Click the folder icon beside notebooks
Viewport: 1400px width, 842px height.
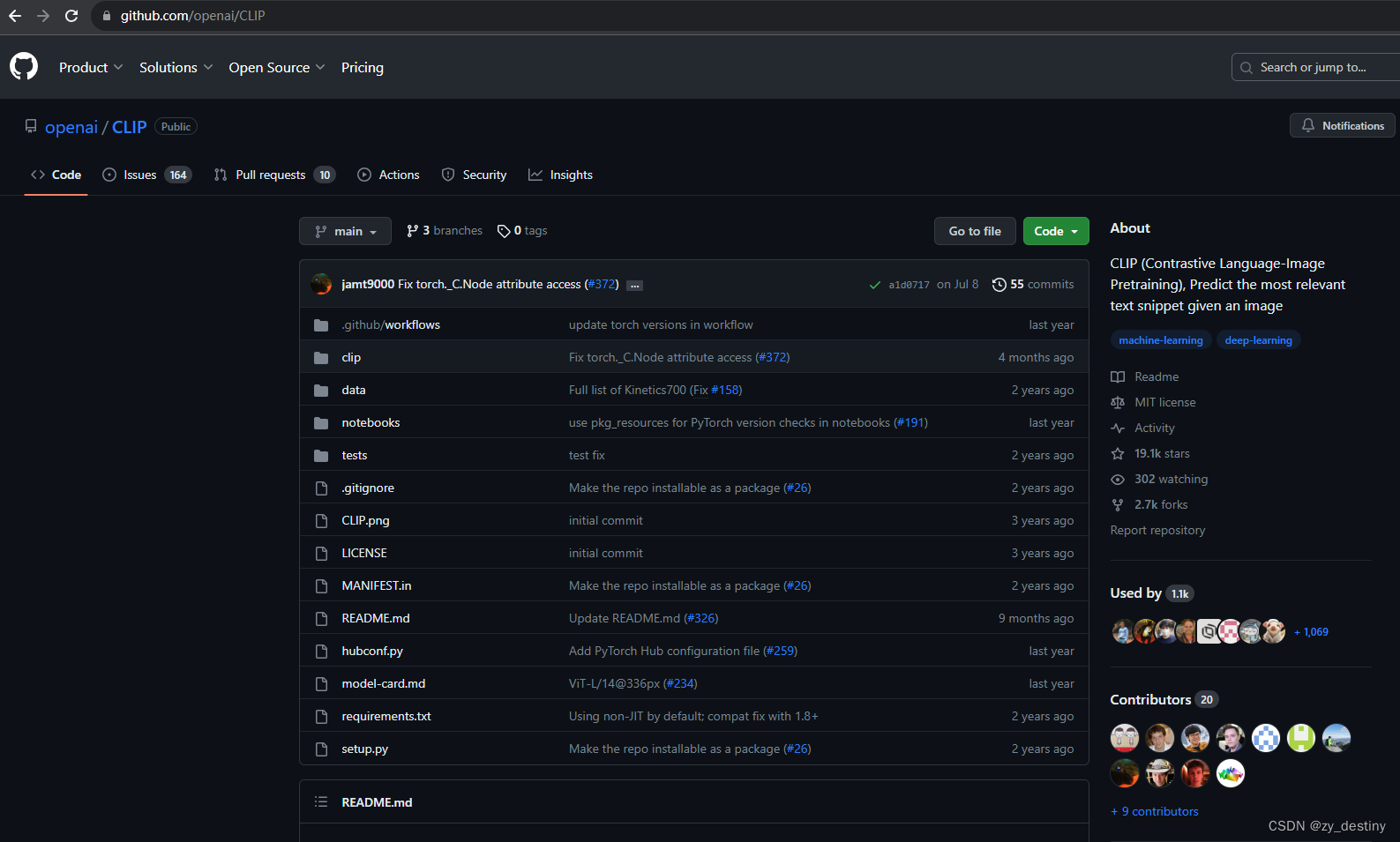click(321, 422)
